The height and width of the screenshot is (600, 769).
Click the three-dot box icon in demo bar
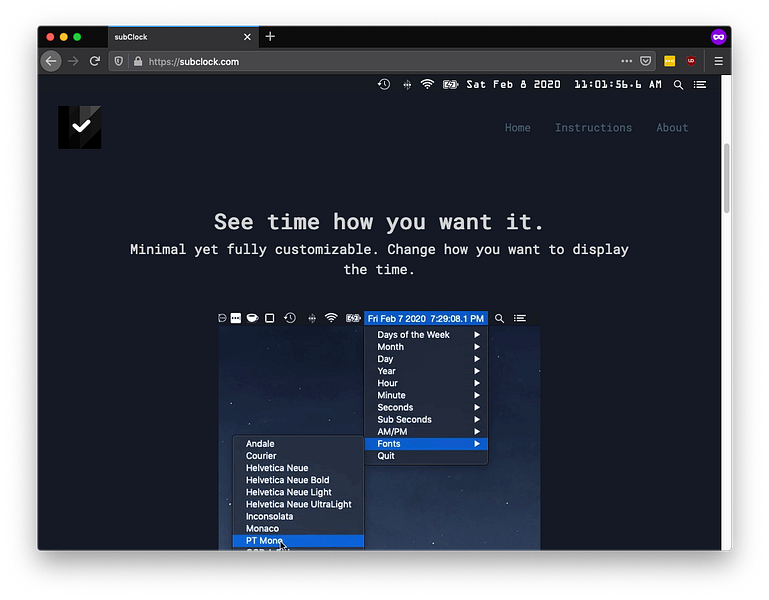pyautogui.click(x=236, y=318)
